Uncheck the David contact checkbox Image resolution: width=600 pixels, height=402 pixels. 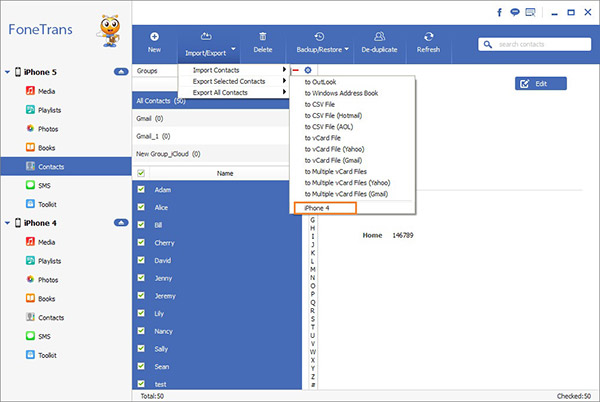point(141,260)
